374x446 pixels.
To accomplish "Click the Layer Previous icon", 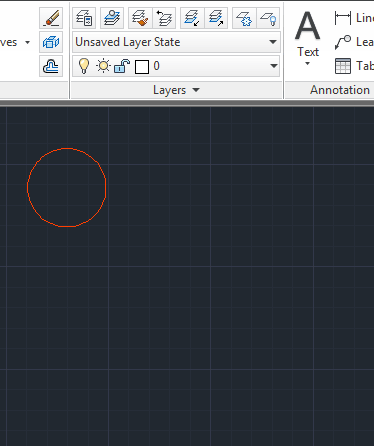I will pos(164,18).
